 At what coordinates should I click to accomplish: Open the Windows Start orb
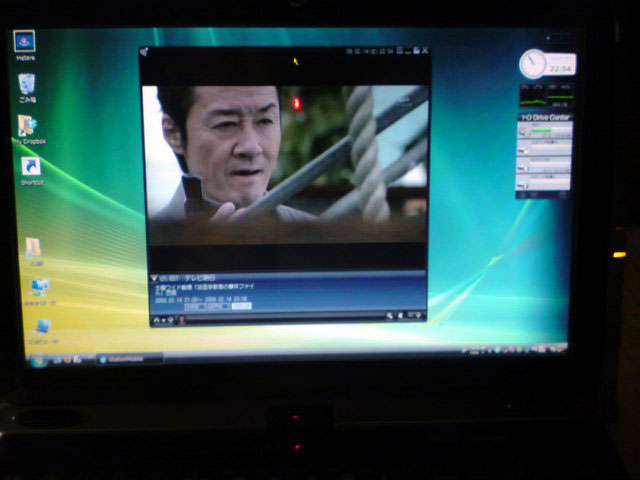tap(39, 361)
